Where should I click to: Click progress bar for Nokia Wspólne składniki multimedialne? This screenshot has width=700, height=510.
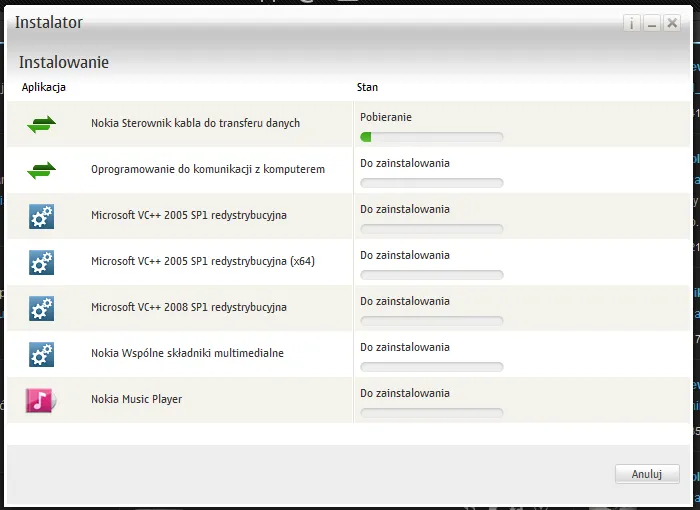432,367
